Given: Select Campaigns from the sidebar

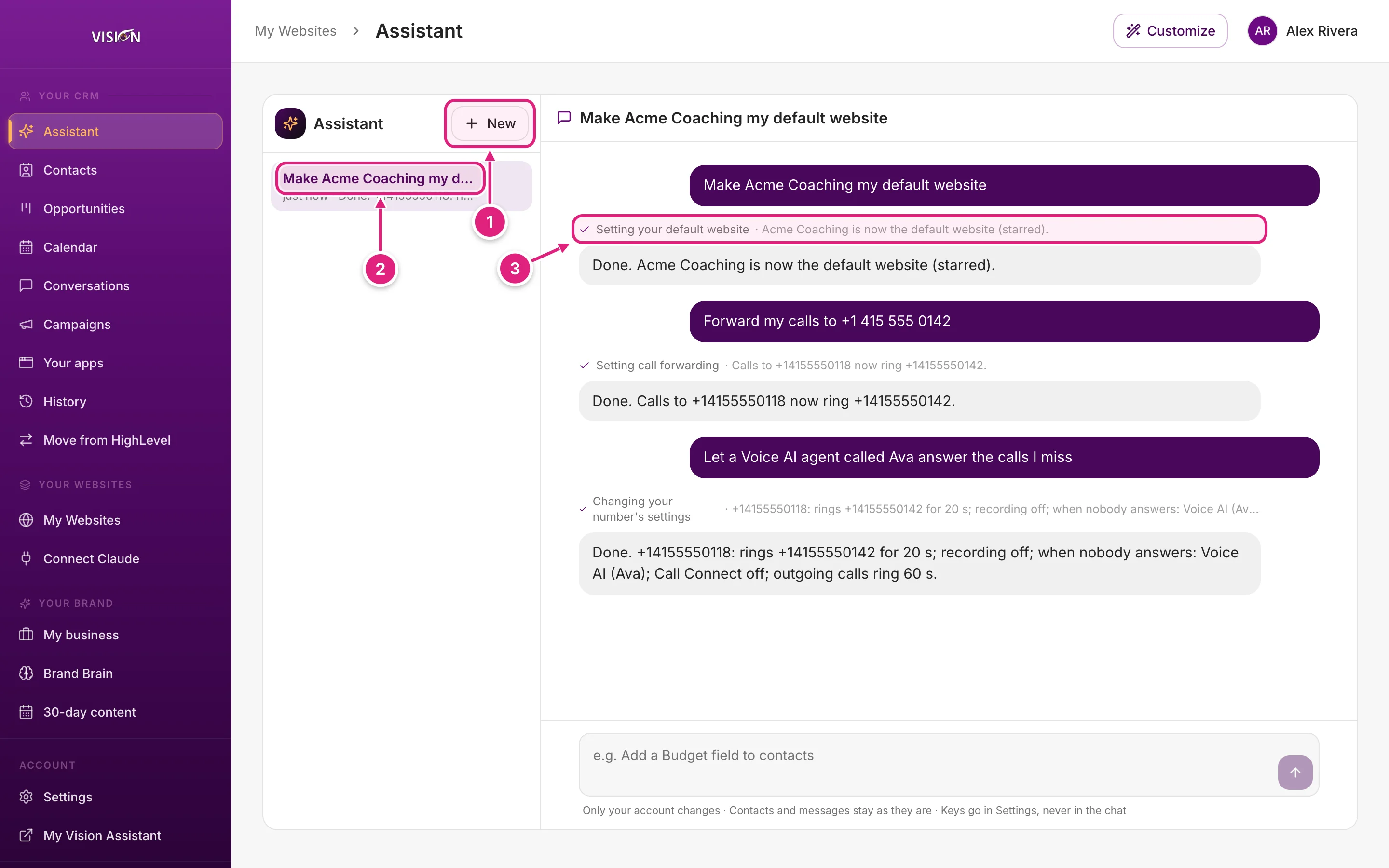Looking at the screenshot, I should [x=115, y=325].
